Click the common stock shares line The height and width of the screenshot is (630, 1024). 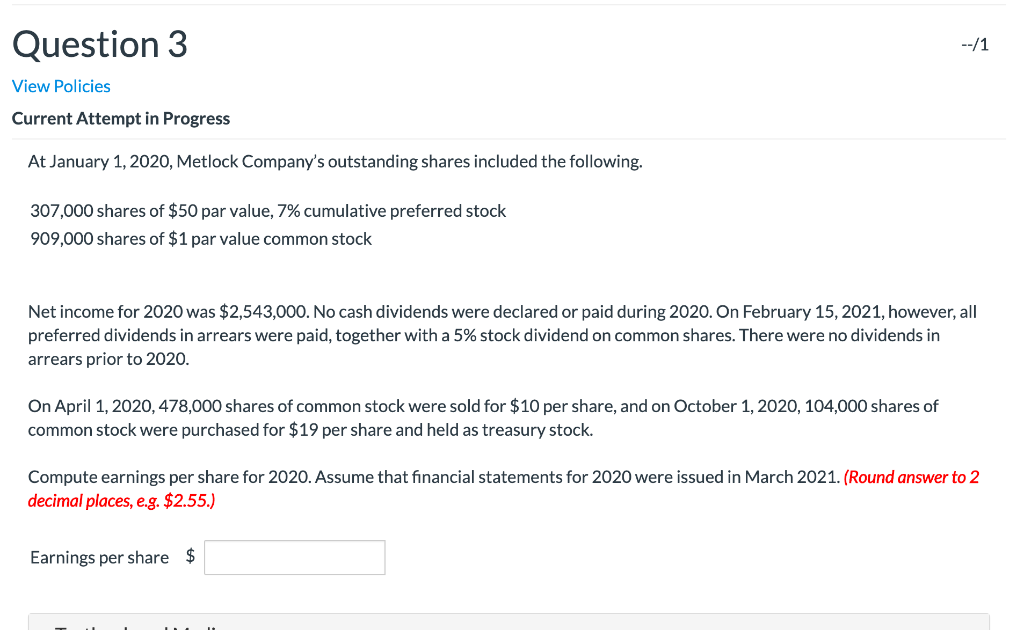(201, 239)
